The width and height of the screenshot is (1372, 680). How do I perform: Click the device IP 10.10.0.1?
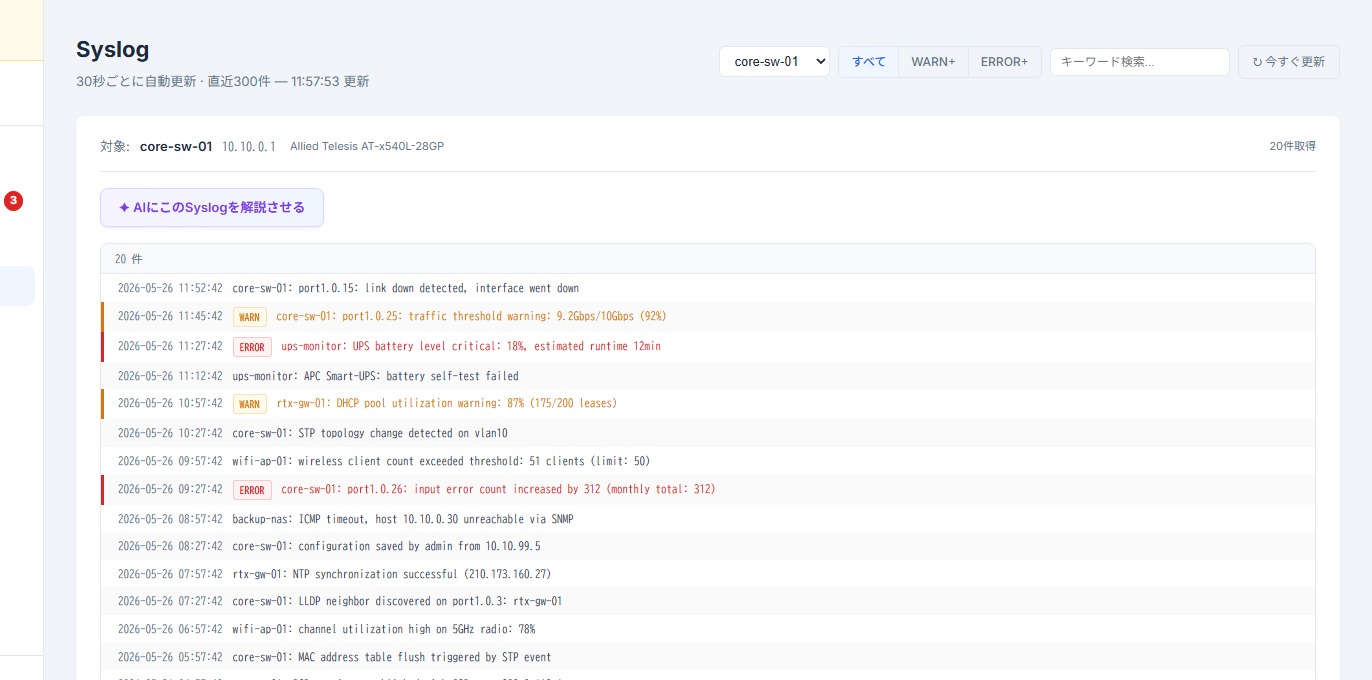(249, 146)
